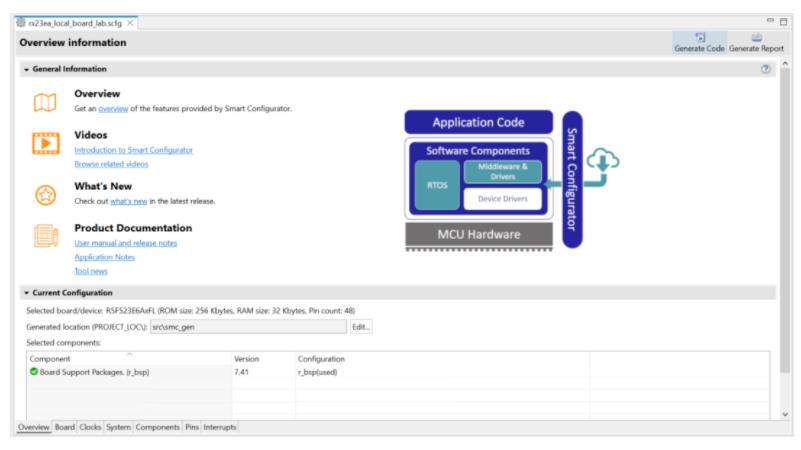Switch to the Interrupts tab
The image size is (801, 450).
(220, 427)
